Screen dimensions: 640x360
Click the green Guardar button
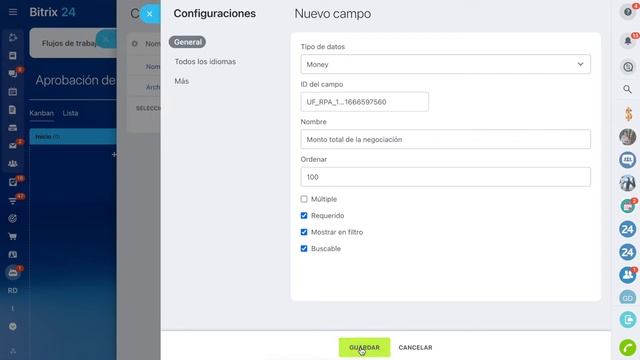[364, 347]
